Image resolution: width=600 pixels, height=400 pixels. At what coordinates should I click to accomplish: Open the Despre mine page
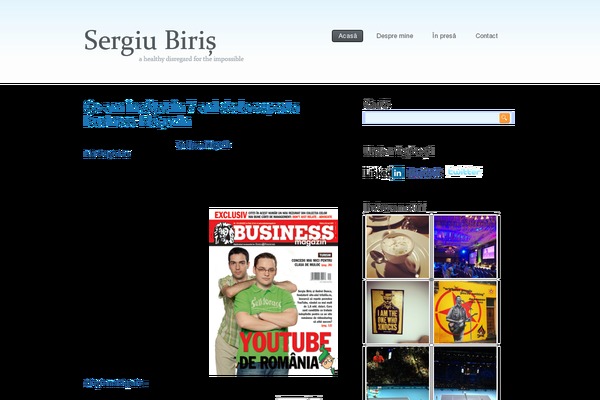click(395, 36)
